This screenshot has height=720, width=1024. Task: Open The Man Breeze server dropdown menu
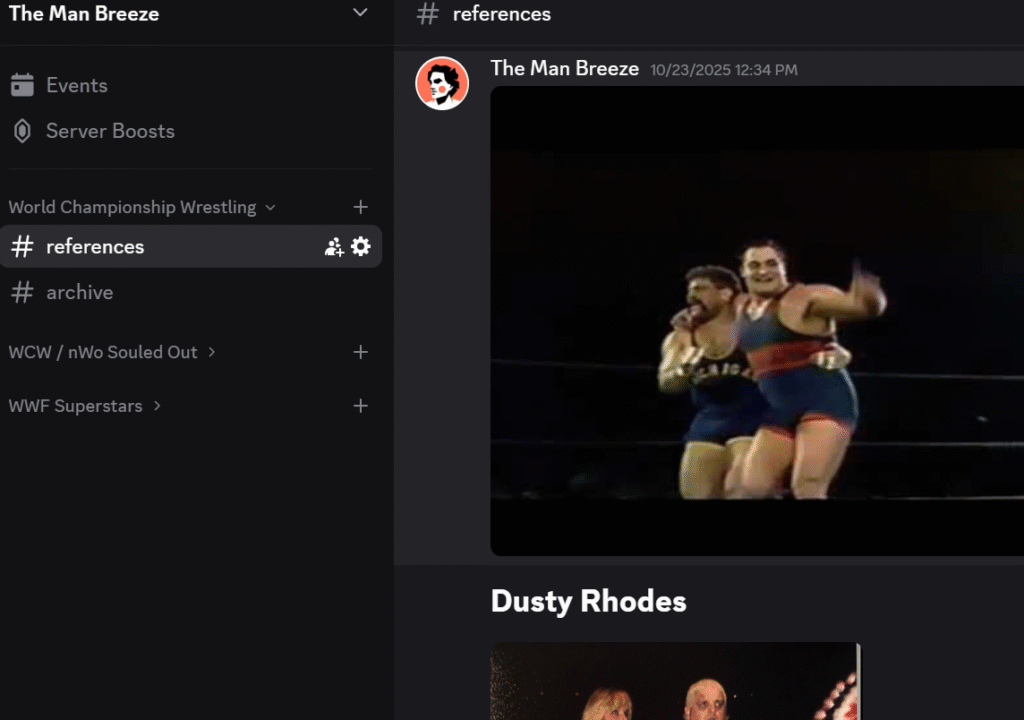coord(360,13)
